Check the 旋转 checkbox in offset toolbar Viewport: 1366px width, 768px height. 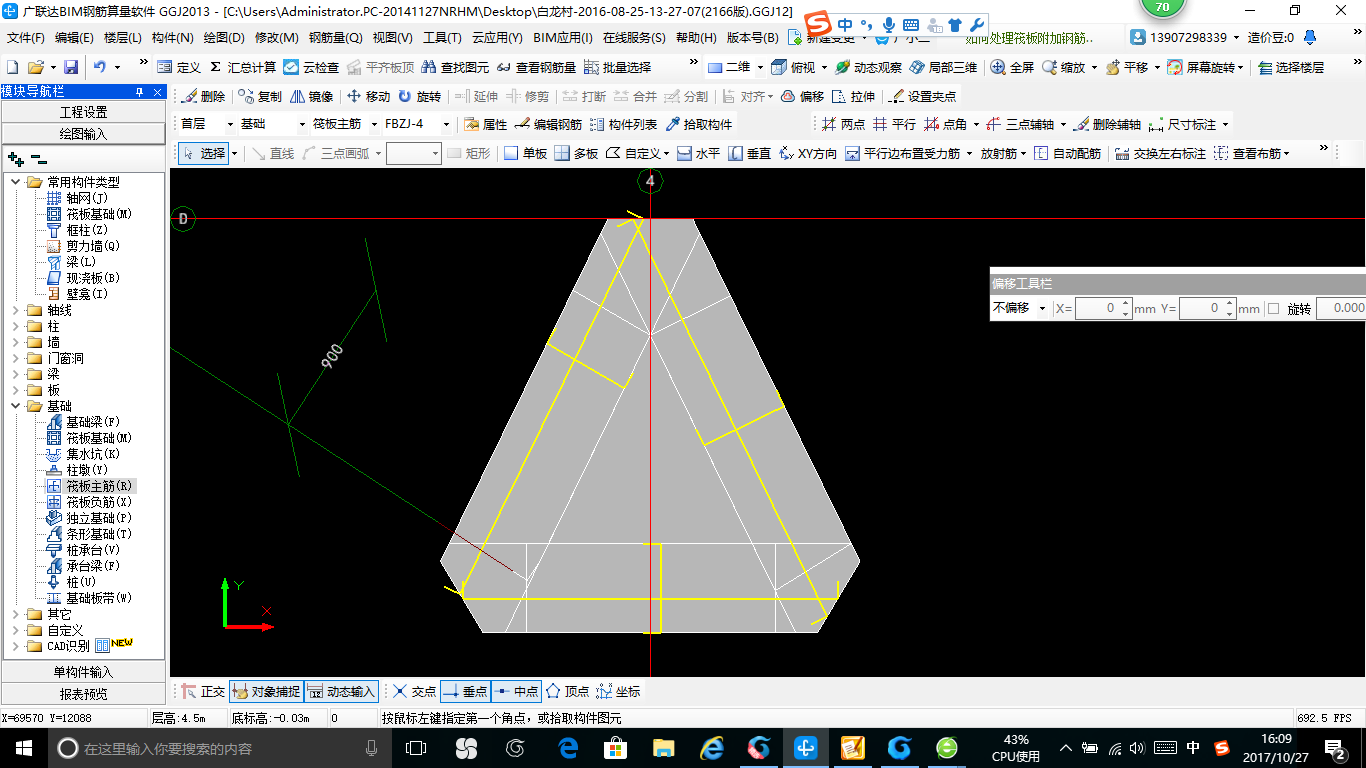coord(1273,308)
